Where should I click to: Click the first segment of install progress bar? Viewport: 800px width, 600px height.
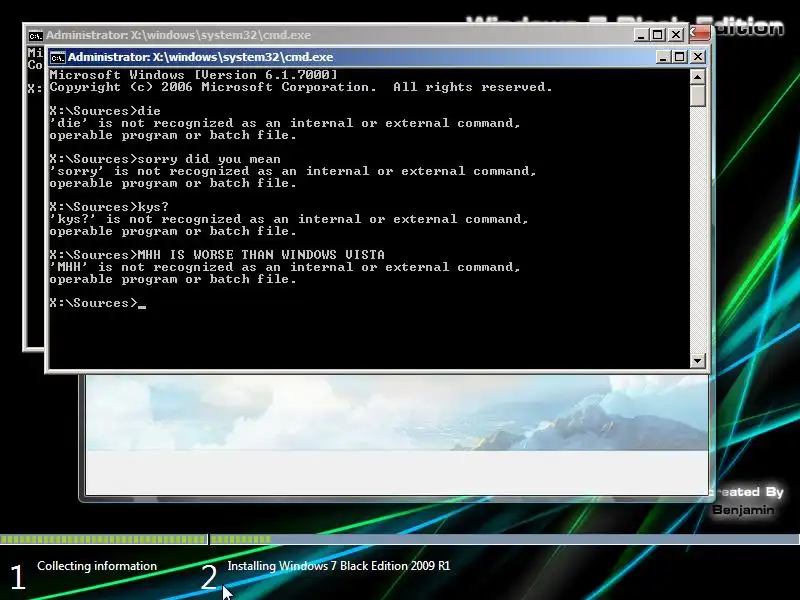point(104,539)
